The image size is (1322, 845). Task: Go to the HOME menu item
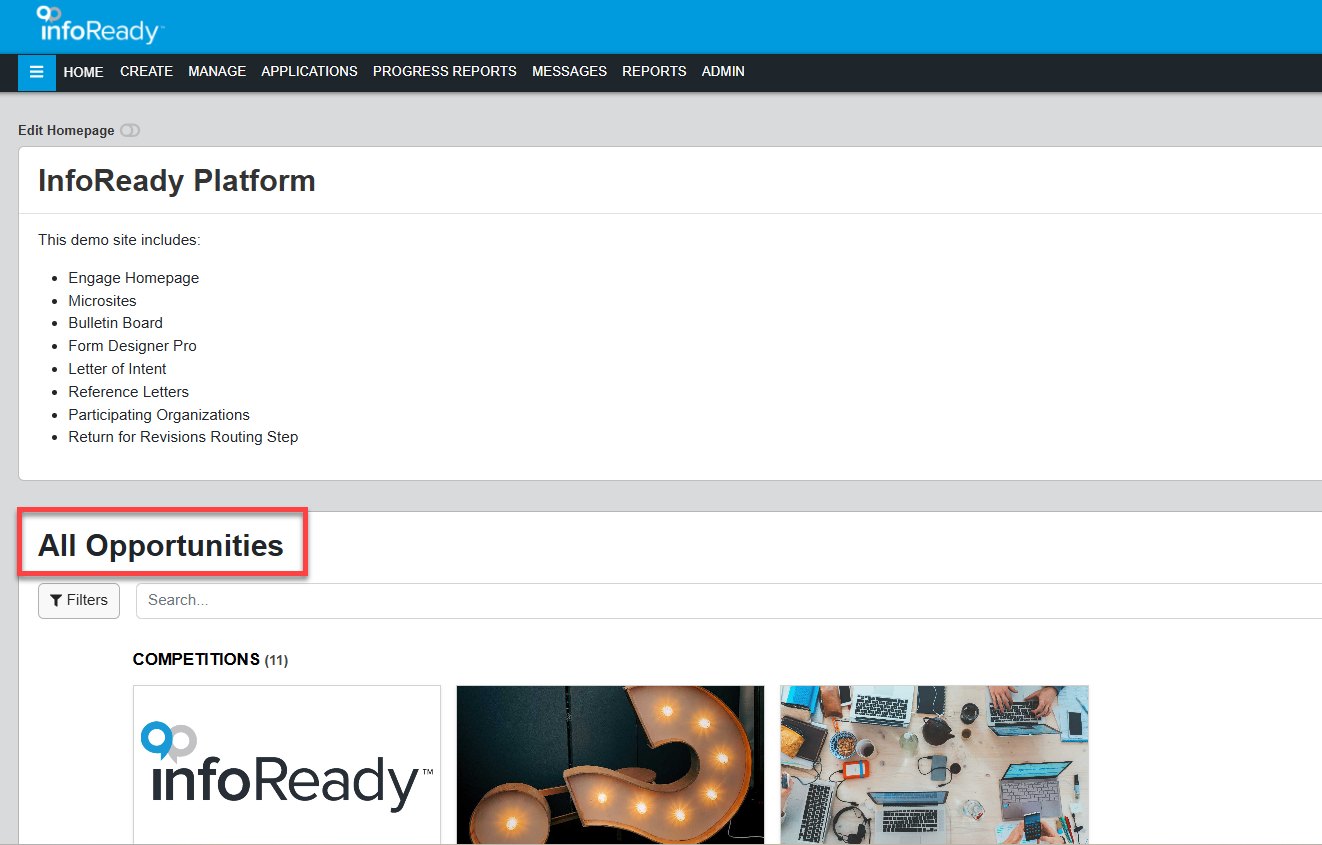[x=83, y=72]
